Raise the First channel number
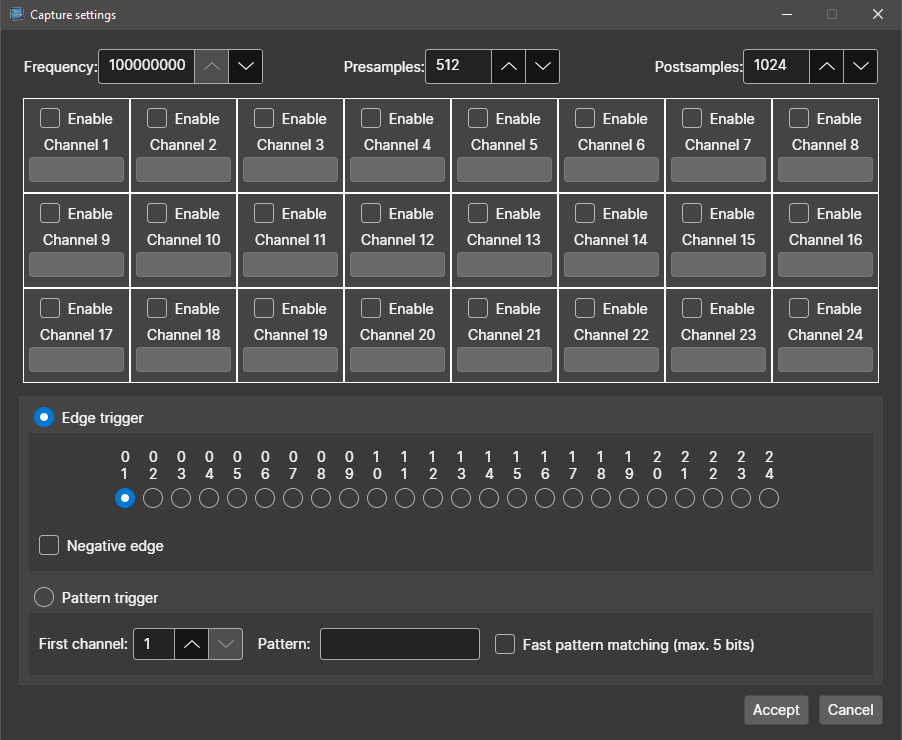The height and width of the screenshot is (740, 902). point(191,644)
